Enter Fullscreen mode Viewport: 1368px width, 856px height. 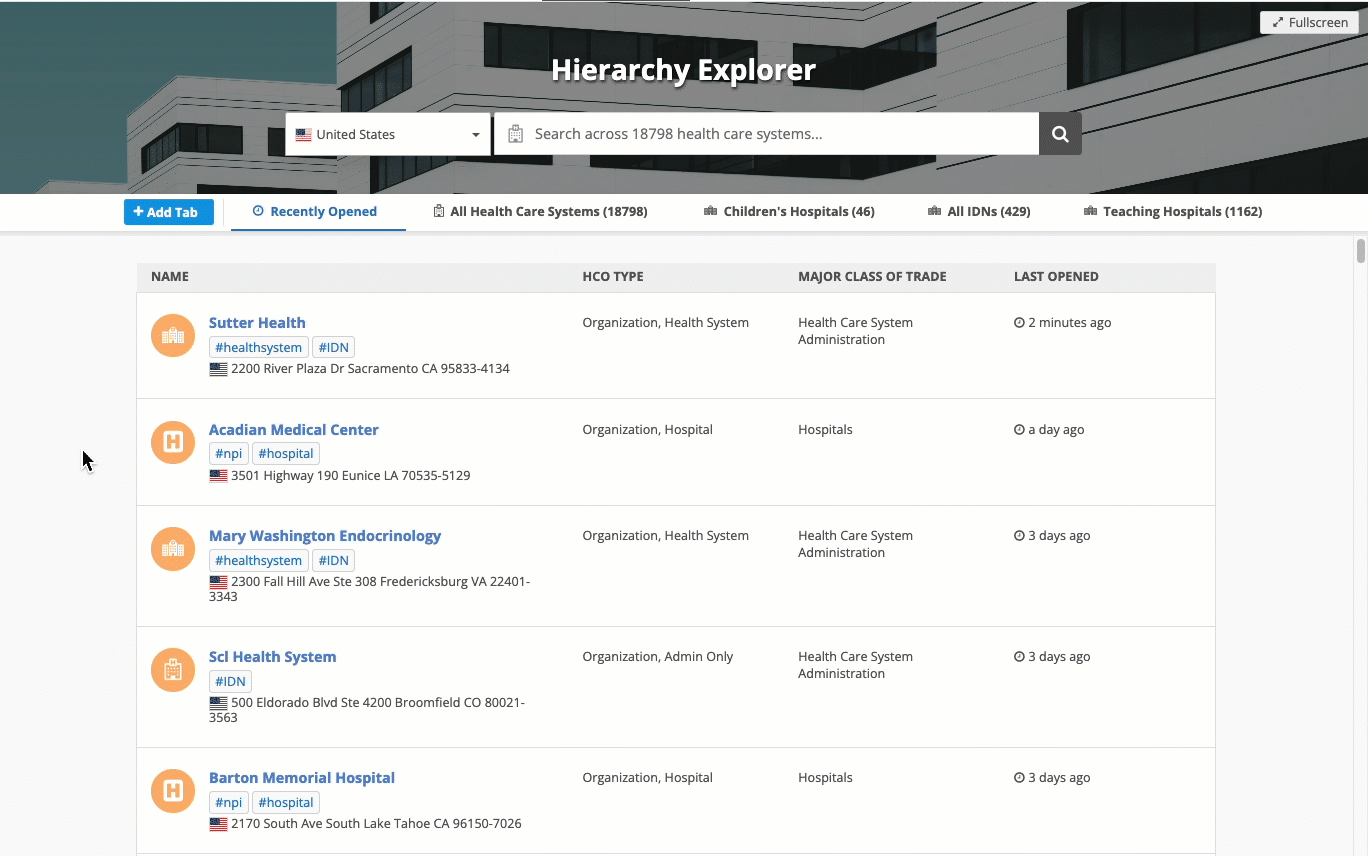click(1309, 22)
